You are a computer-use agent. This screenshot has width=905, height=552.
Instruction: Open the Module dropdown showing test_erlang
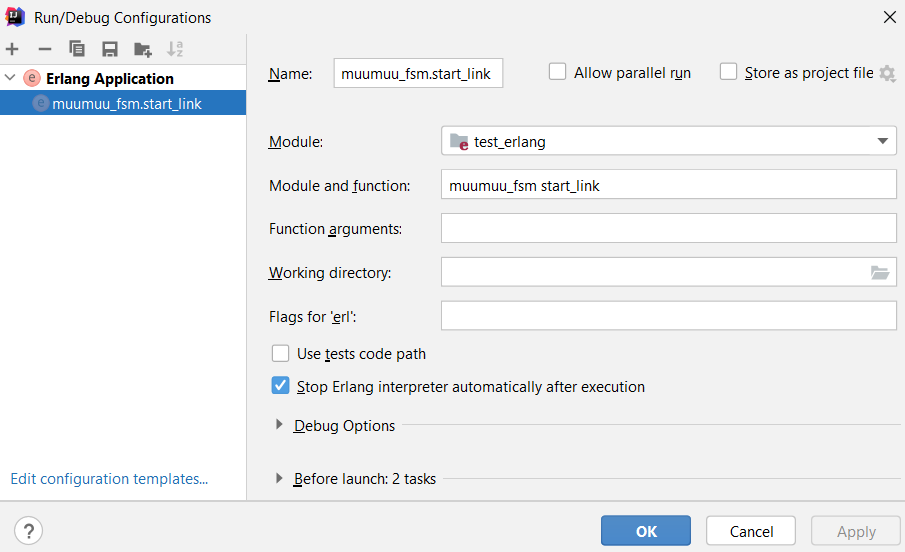pyautogui.click(x=668, y=141)
